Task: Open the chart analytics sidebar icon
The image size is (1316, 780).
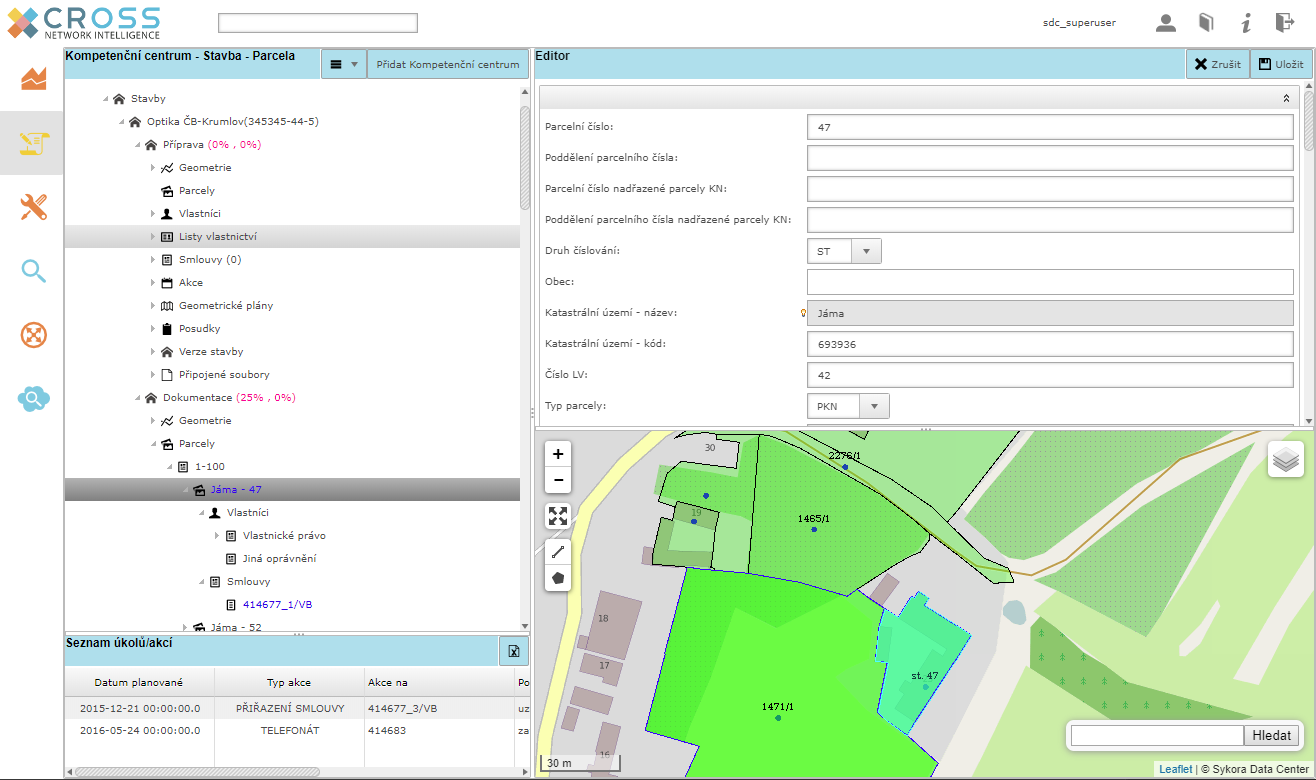Action: (34, 78)
